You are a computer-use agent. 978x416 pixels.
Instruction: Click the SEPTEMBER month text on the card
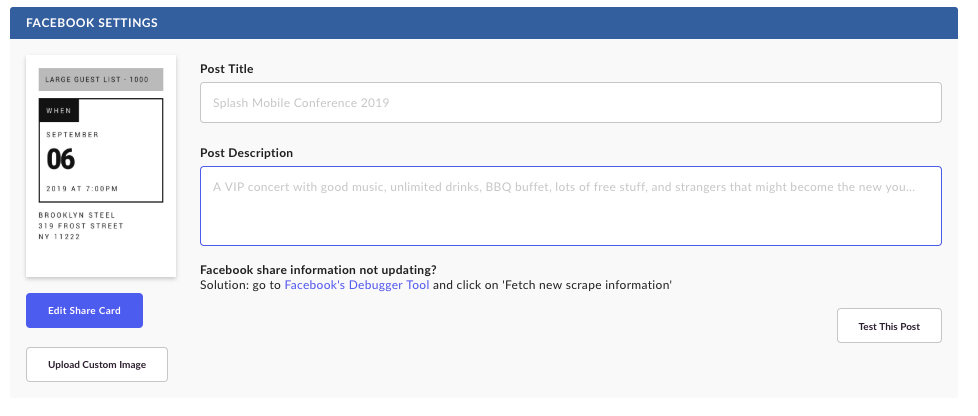click(x=72, y=135)
